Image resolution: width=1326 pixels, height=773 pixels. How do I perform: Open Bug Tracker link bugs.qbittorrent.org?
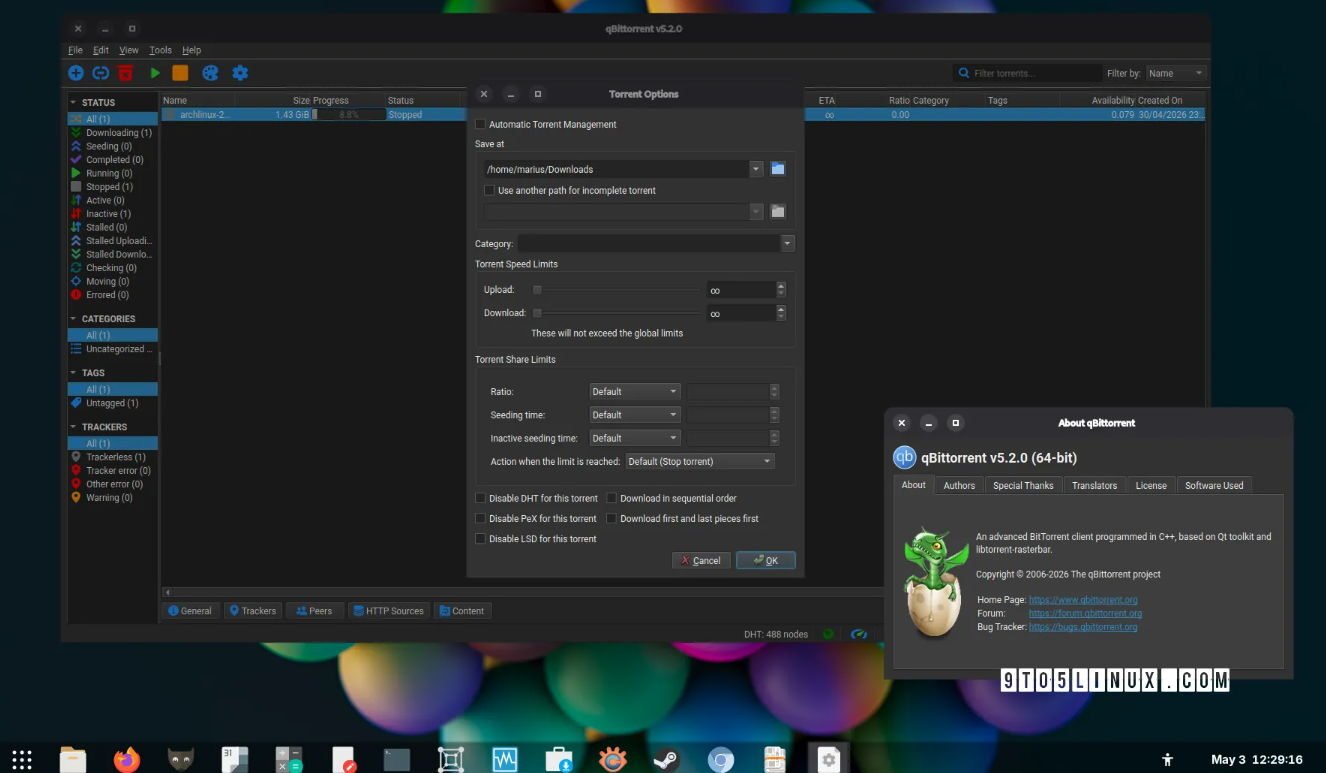pos(1083,627)
